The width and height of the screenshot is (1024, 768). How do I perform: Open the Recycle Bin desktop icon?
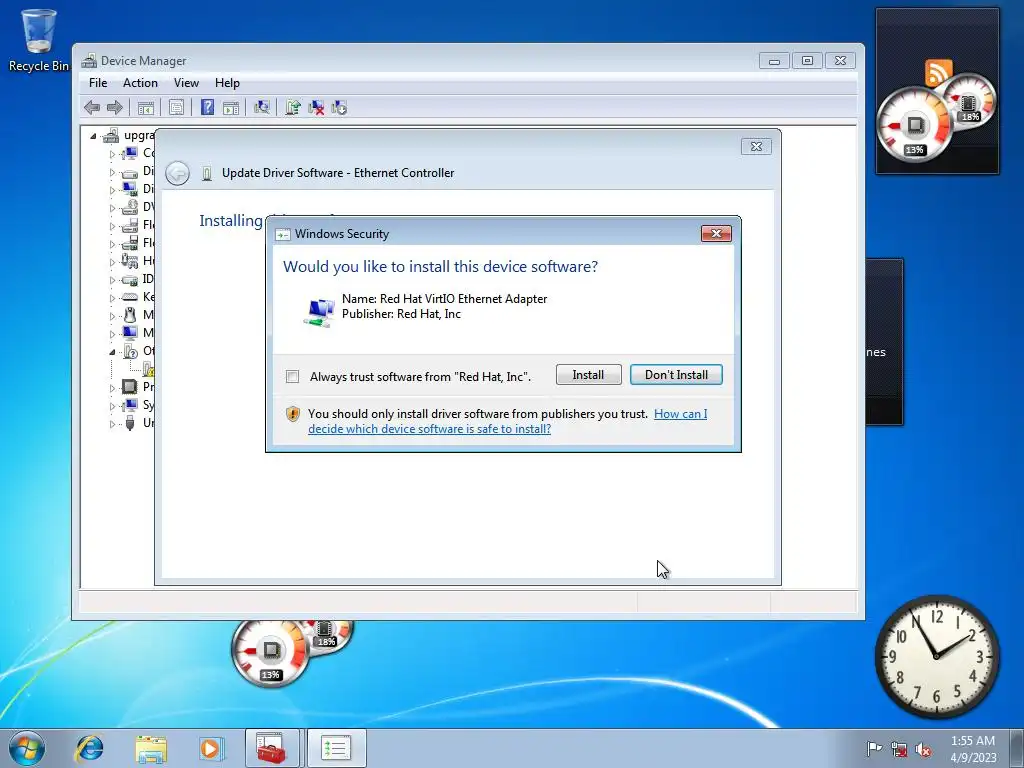[39, 39]
